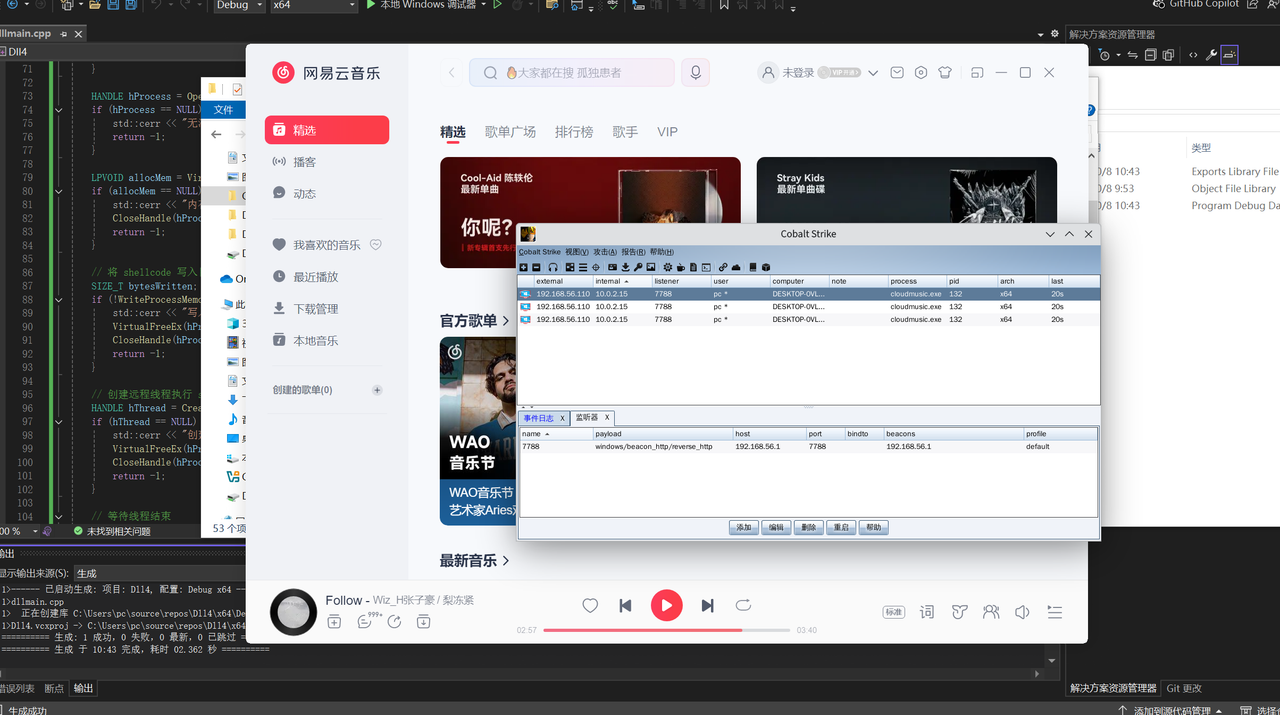The height and width of the screenshot is (715, 1280).
Task: Click the song progress bar
Action: pos(666,630)
